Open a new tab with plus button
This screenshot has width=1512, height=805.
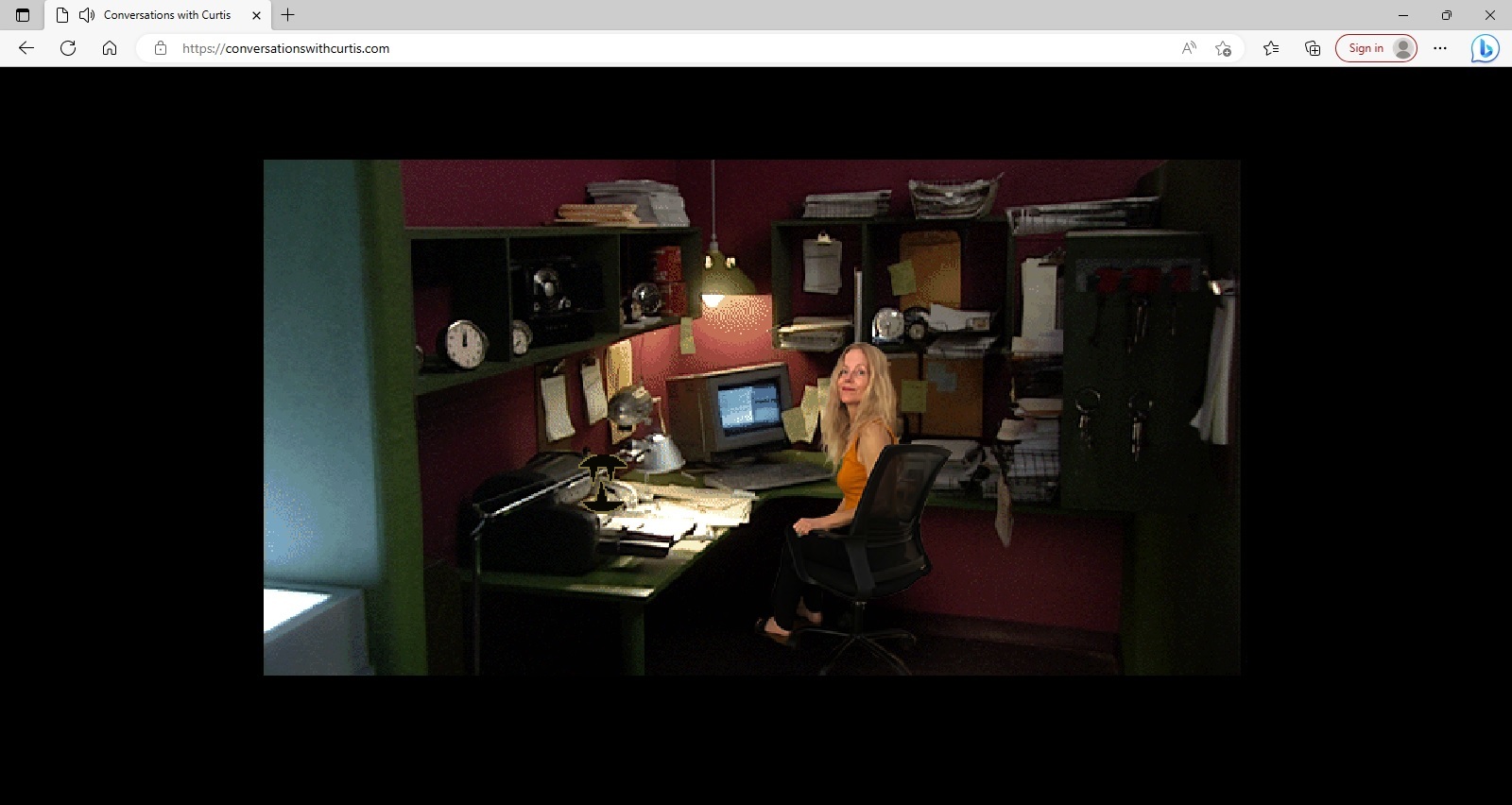[x=288, y=15]
